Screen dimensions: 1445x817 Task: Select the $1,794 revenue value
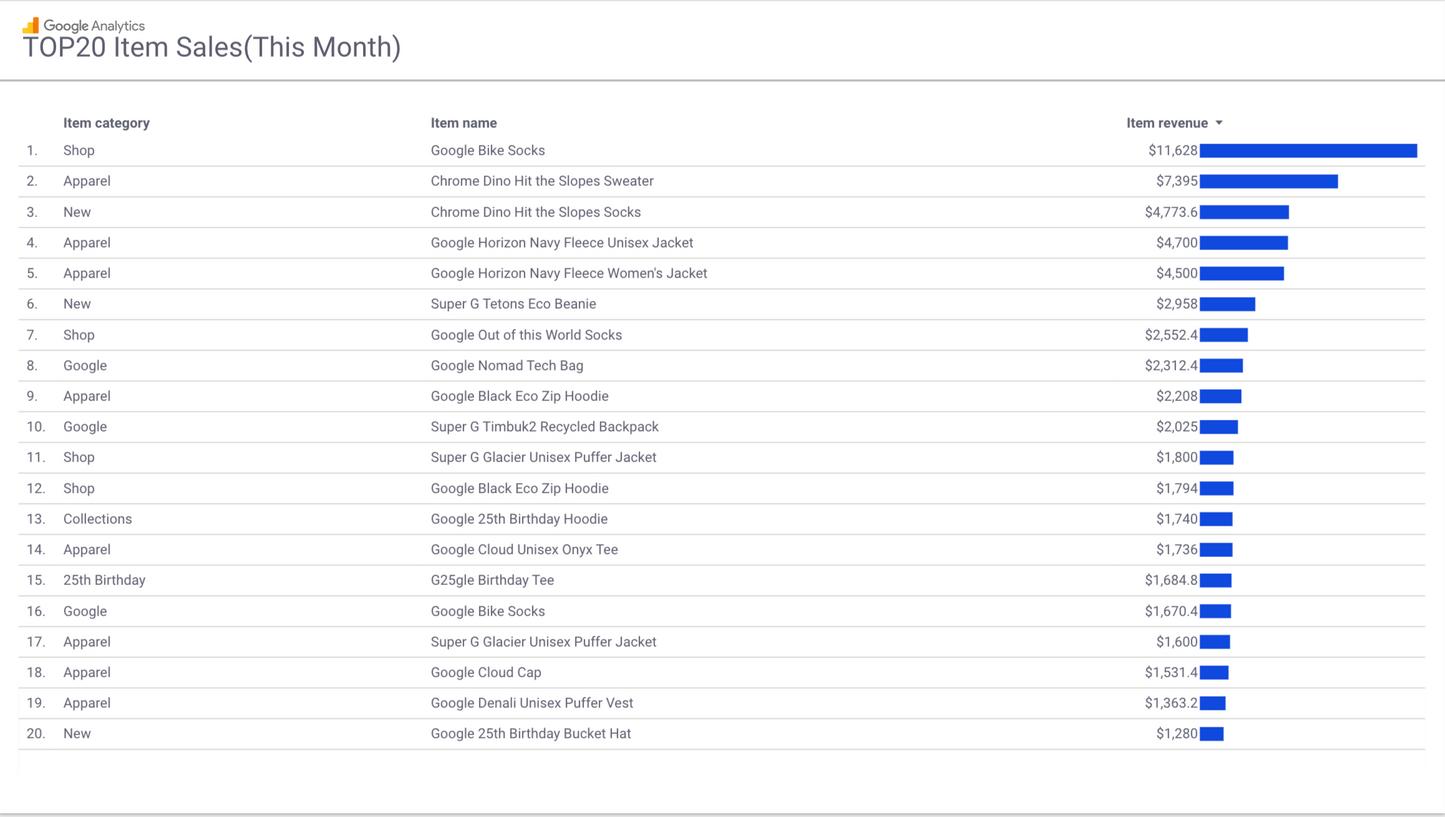coord(1177,489)
